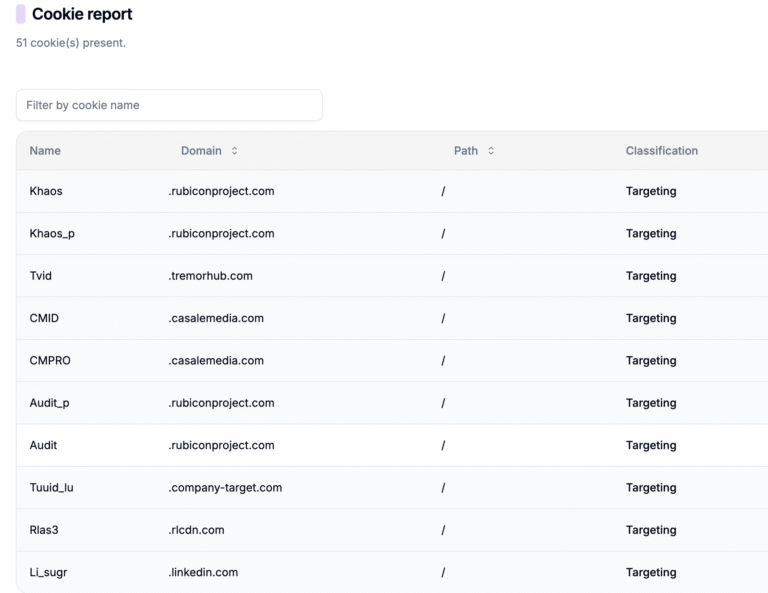The image size is (768, 593).
Task: Sort table by Domain header
Action: [201, 151]
